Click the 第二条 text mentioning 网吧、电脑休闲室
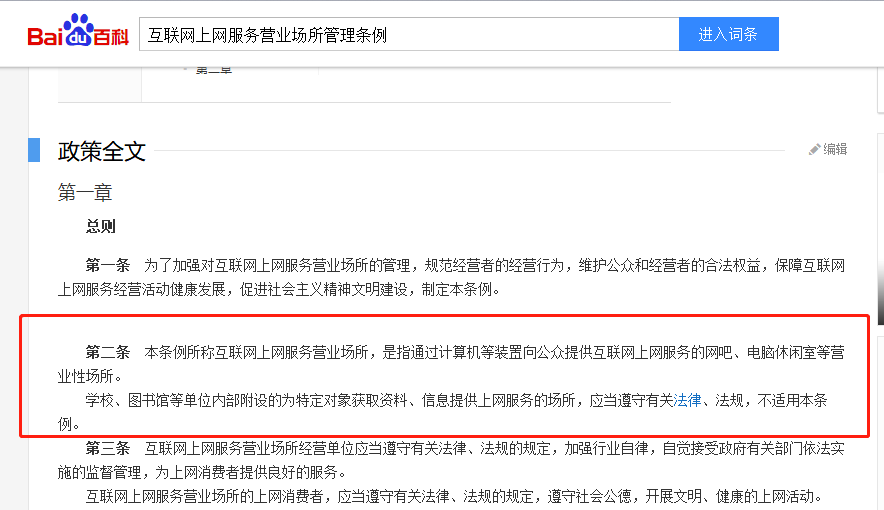This screenshot has height=510, width=884. point(500,353)
